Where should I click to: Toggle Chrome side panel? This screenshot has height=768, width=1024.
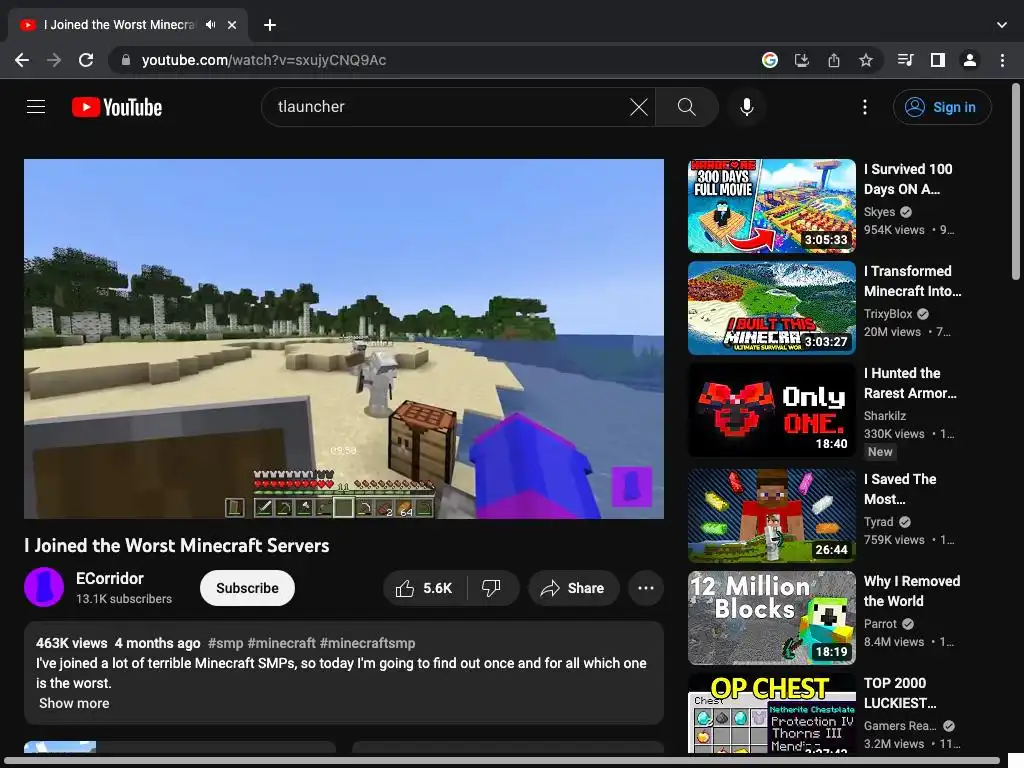pyautogui.click(x=938, y=60)
